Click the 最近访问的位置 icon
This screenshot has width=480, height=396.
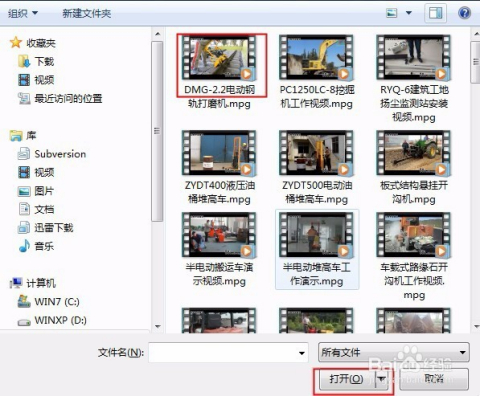(24, 98)
